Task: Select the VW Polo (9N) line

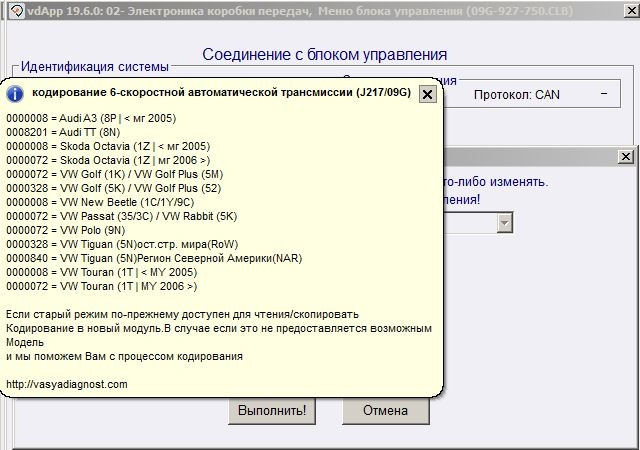Action: click(66, 230)
